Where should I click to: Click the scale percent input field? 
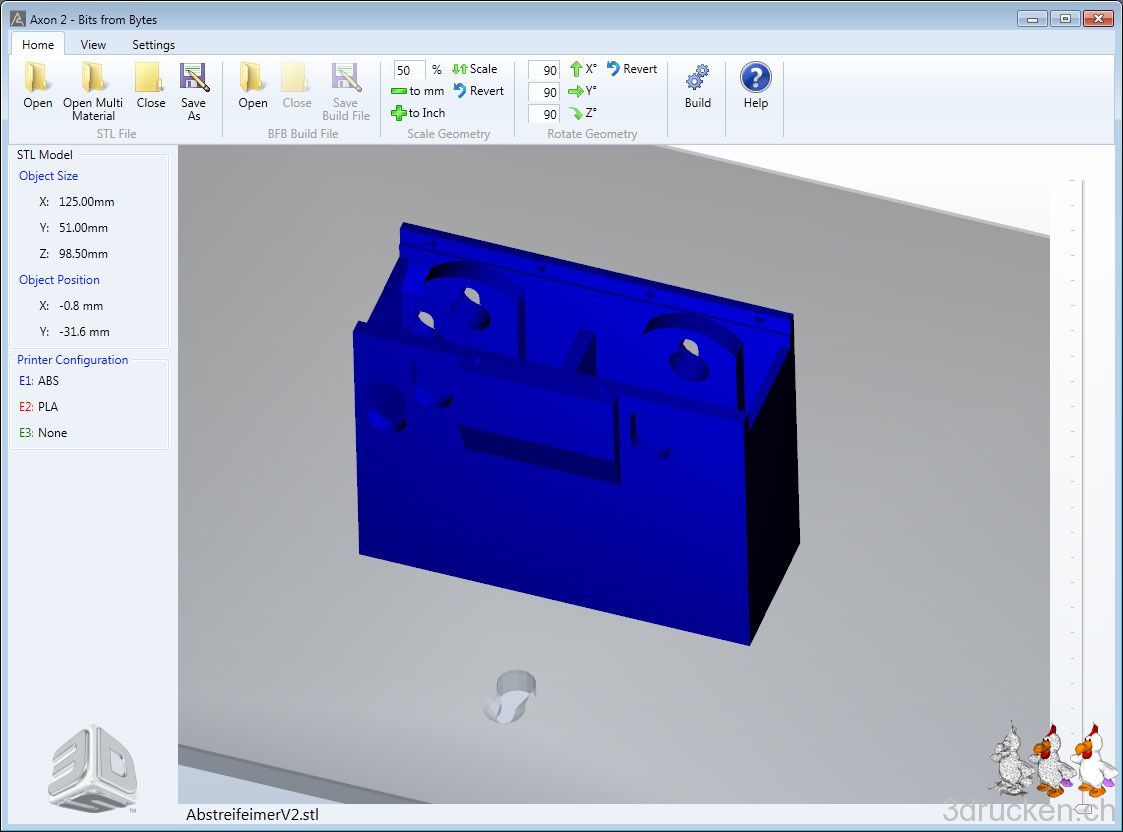click(x=409, y=69)
